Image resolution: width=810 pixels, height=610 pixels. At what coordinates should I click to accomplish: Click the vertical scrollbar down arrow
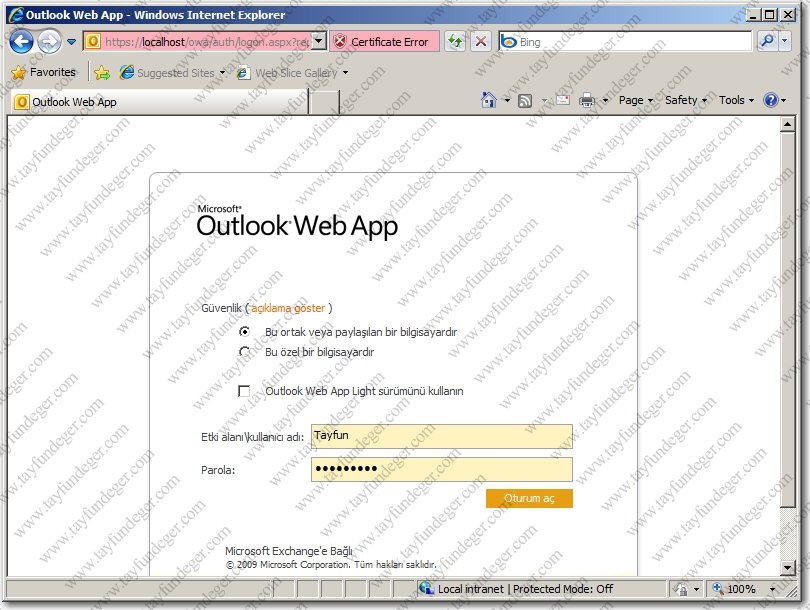787,568
